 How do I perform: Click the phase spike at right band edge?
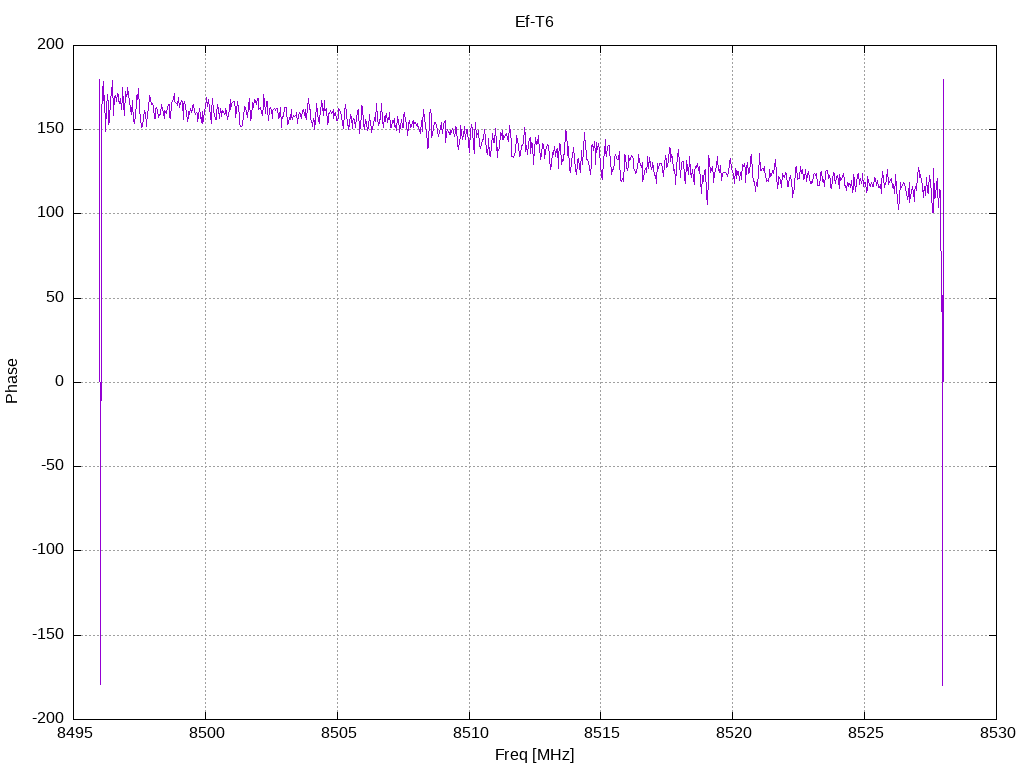coord(942,381)
